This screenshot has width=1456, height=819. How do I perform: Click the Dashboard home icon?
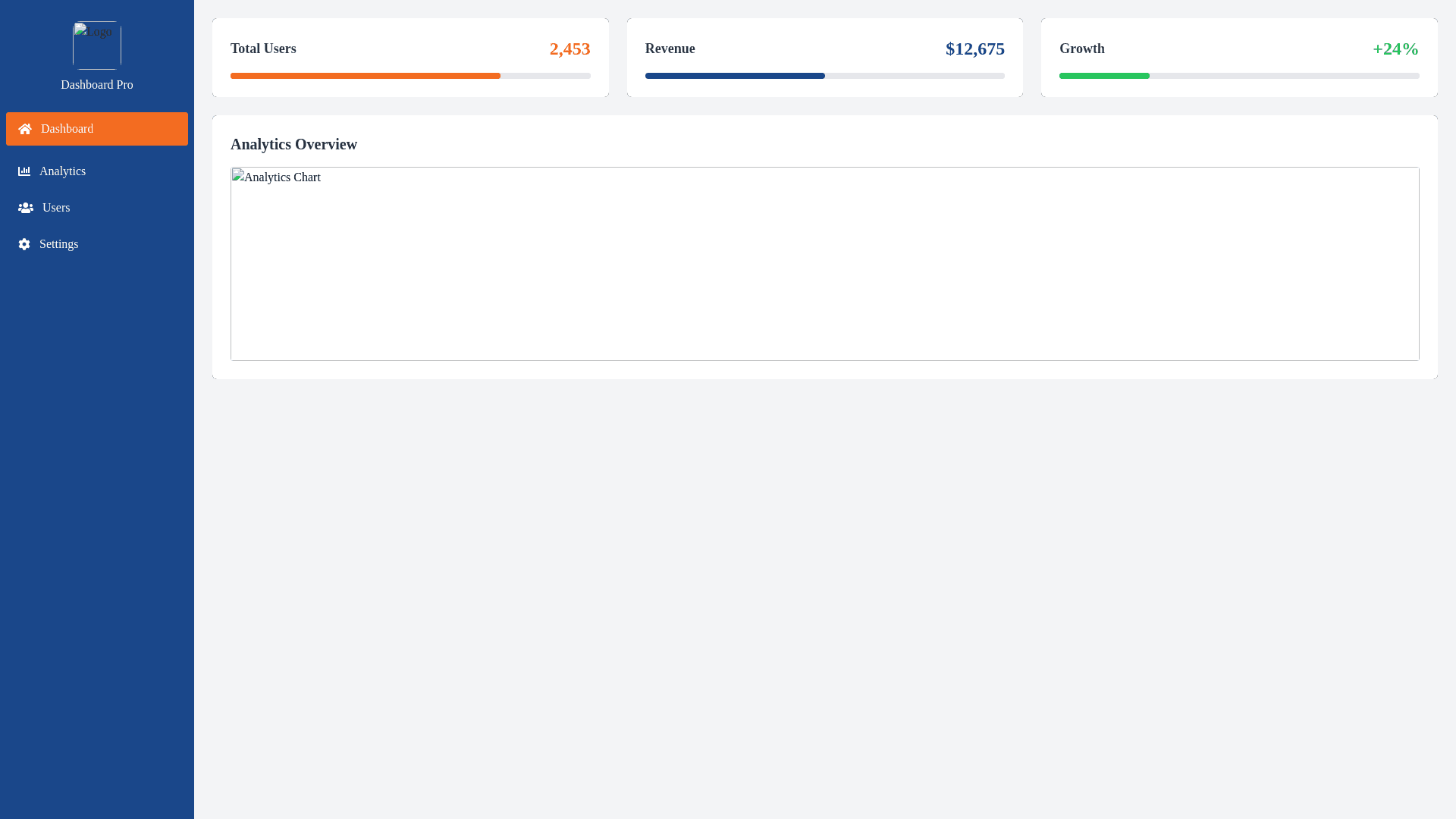click(x=25, y=129)
